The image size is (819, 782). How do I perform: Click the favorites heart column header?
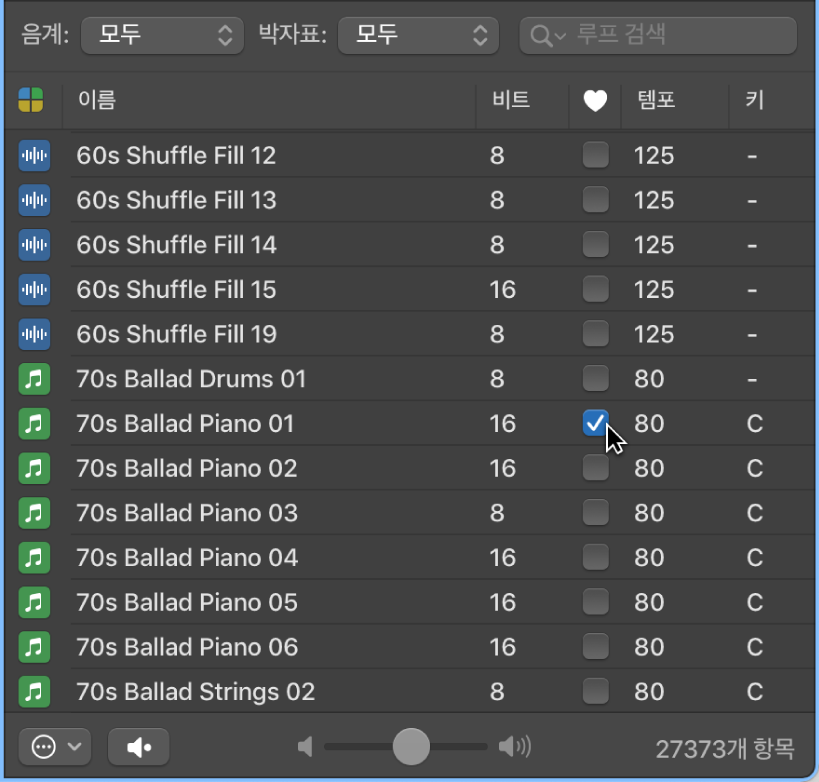pyautogui.click(x=595, y=100)
